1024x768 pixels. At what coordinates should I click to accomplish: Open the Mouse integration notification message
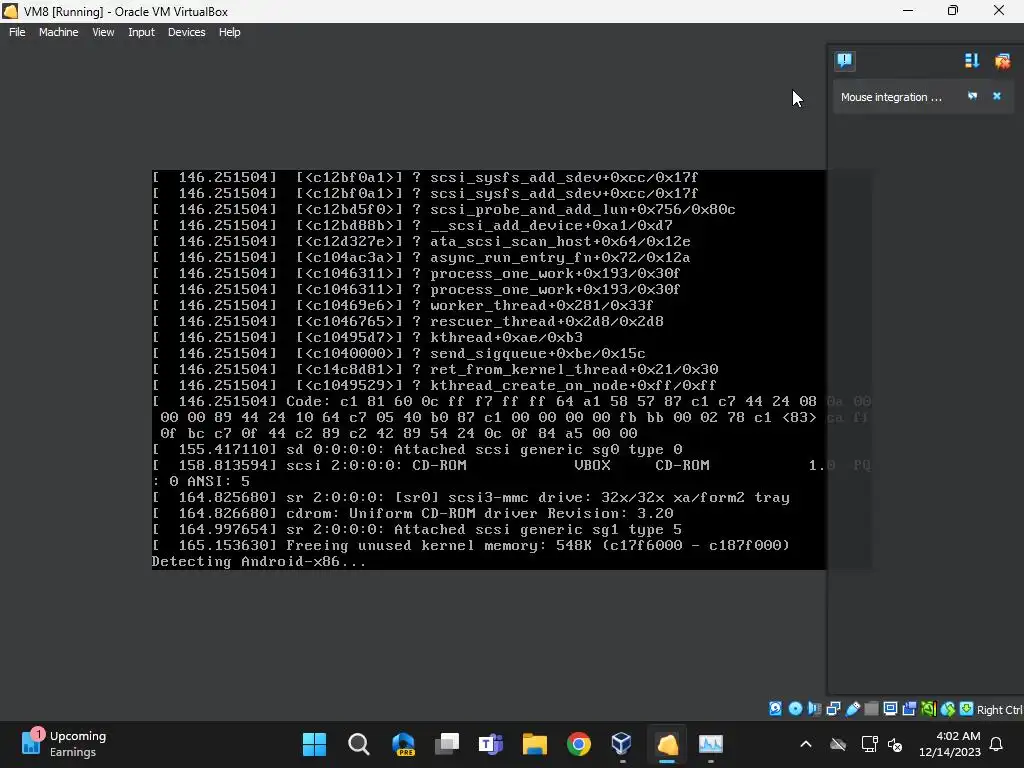pyautogui.click(x=891, y=97)
